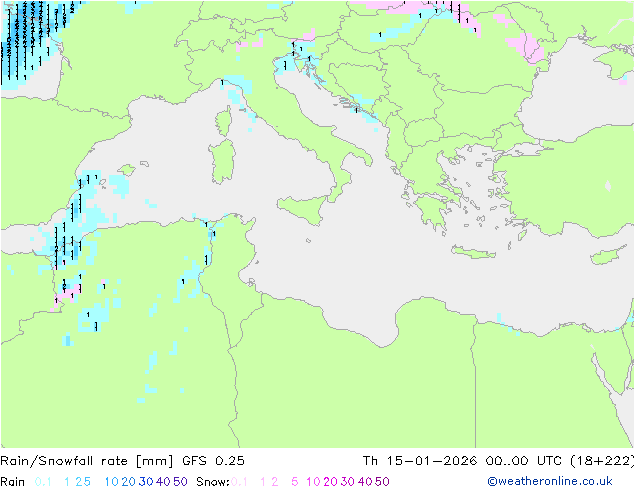Select the Snow legend value 0.1
Viewport: 634px width, 490px height.
[239, 482]
